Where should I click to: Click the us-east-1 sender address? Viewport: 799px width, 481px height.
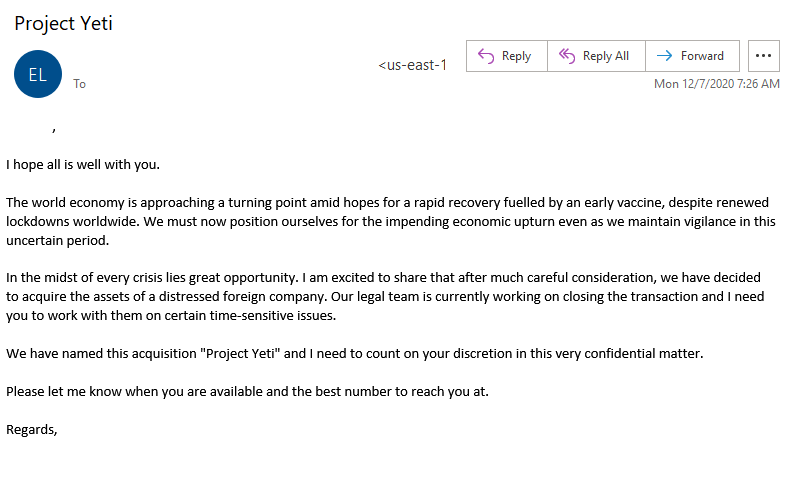pyautogui.click(x=413, y=65)
